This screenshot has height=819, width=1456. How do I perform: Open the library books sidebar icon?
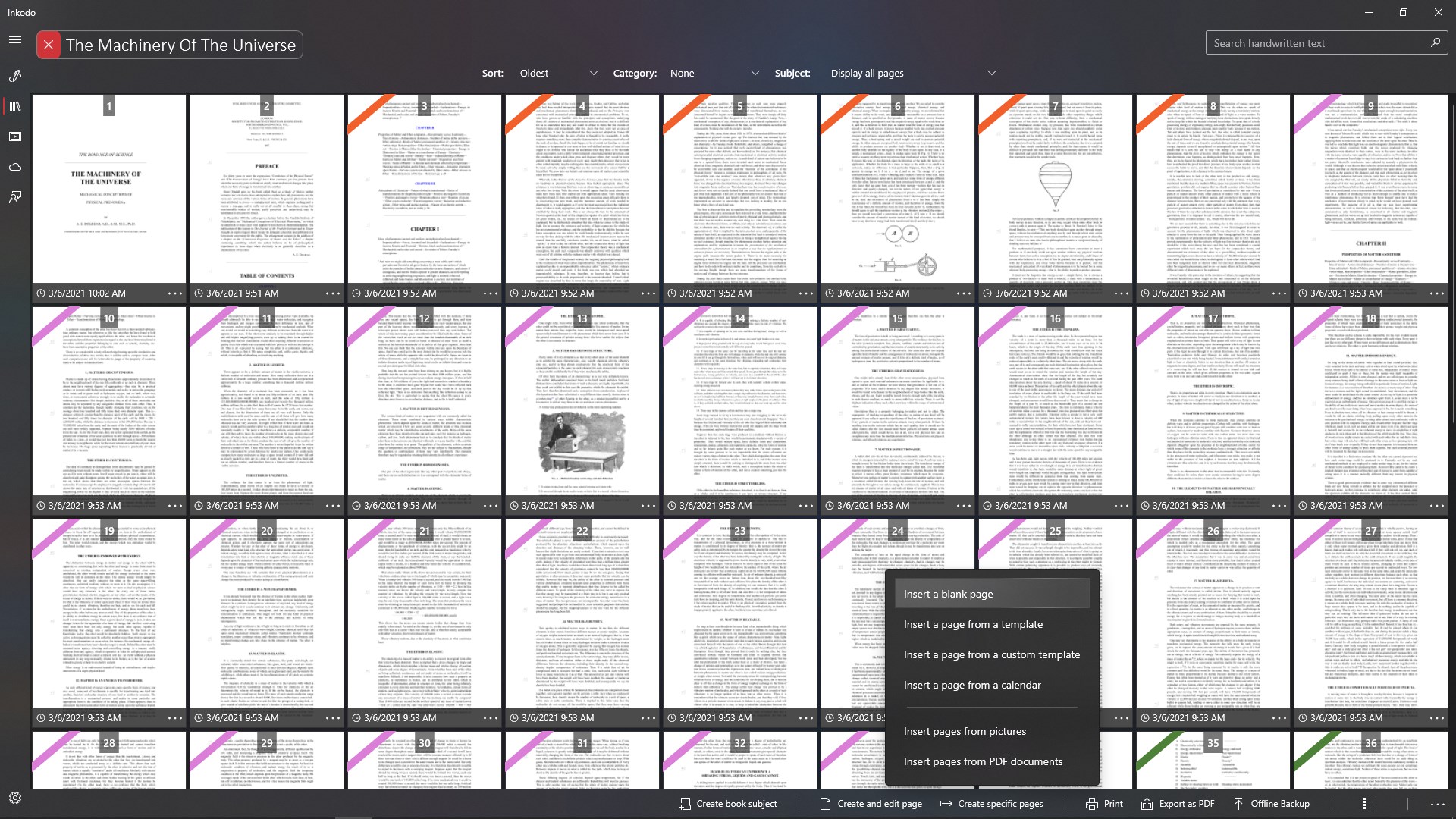coord(15,106)
